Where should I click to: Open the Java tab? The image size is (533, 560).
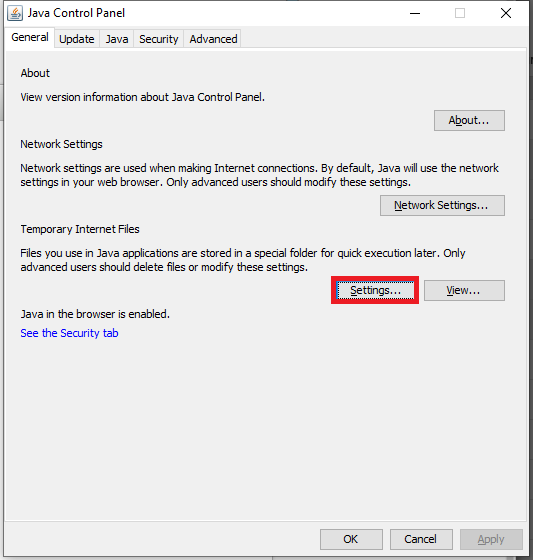116,39
